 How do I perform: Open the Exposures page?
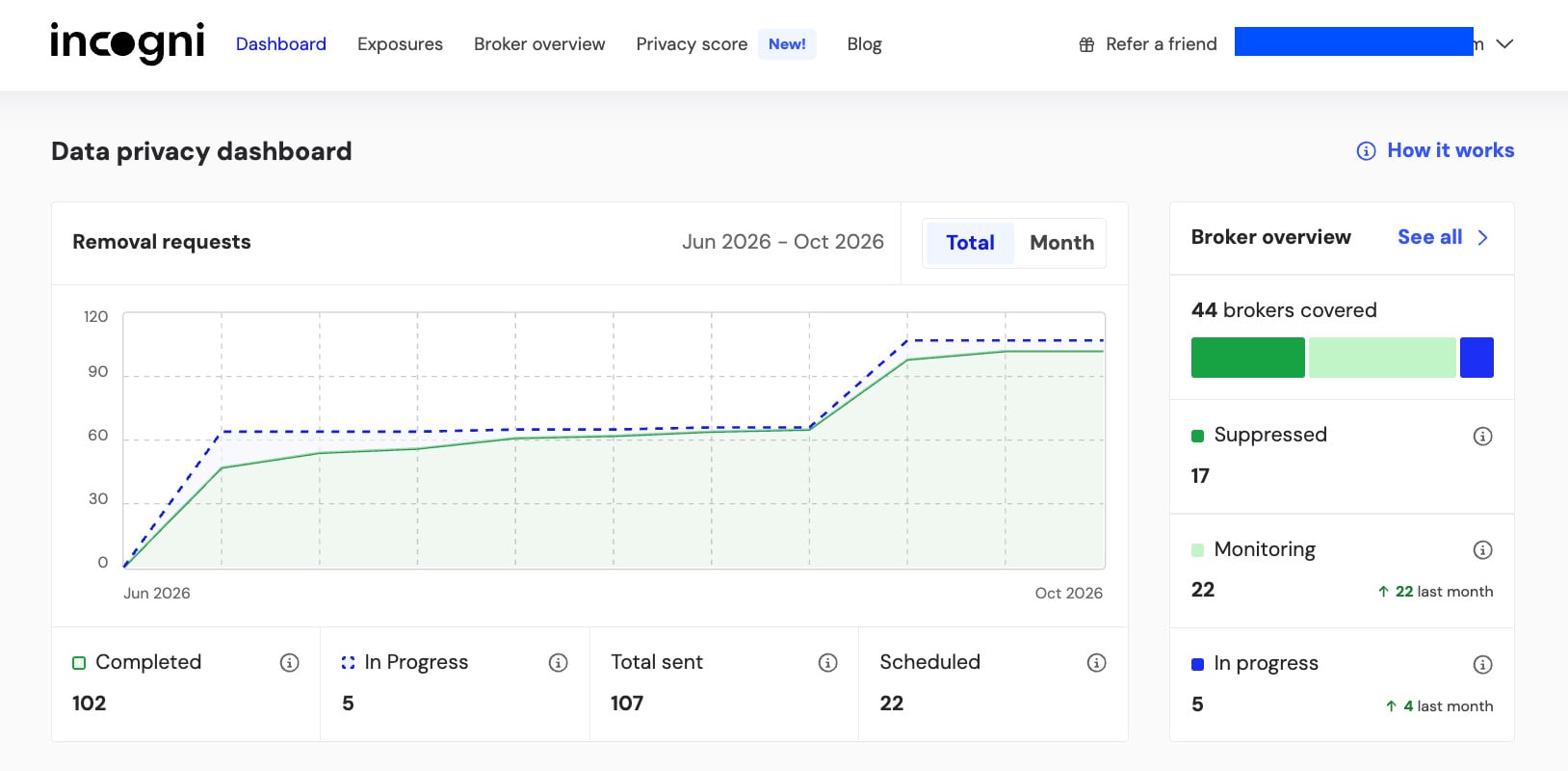click(x=400, y=44)
